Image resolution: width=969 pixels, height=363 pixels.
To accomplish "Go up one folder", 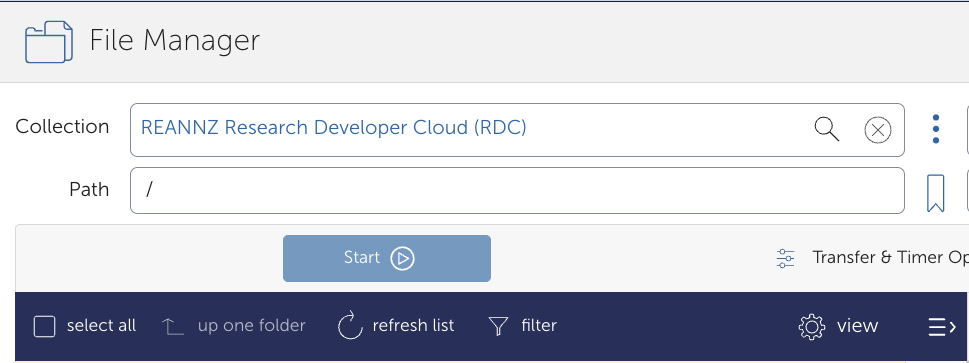I will [x=234, y=326].
